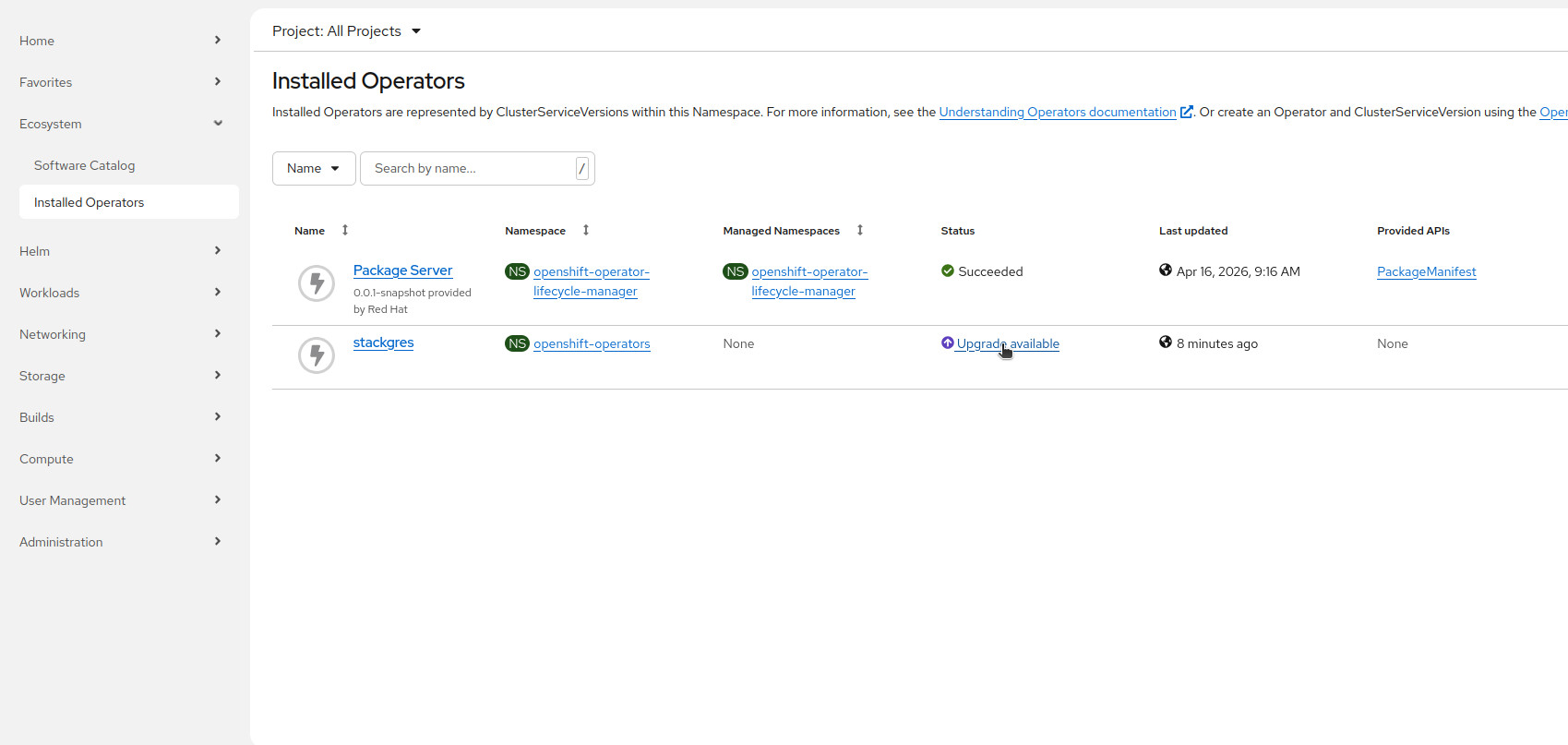Image resolution: width=1568 pixels, height=745 pixels.
Task: Open the Package Server operator link
Action: [x=402, y=270]
